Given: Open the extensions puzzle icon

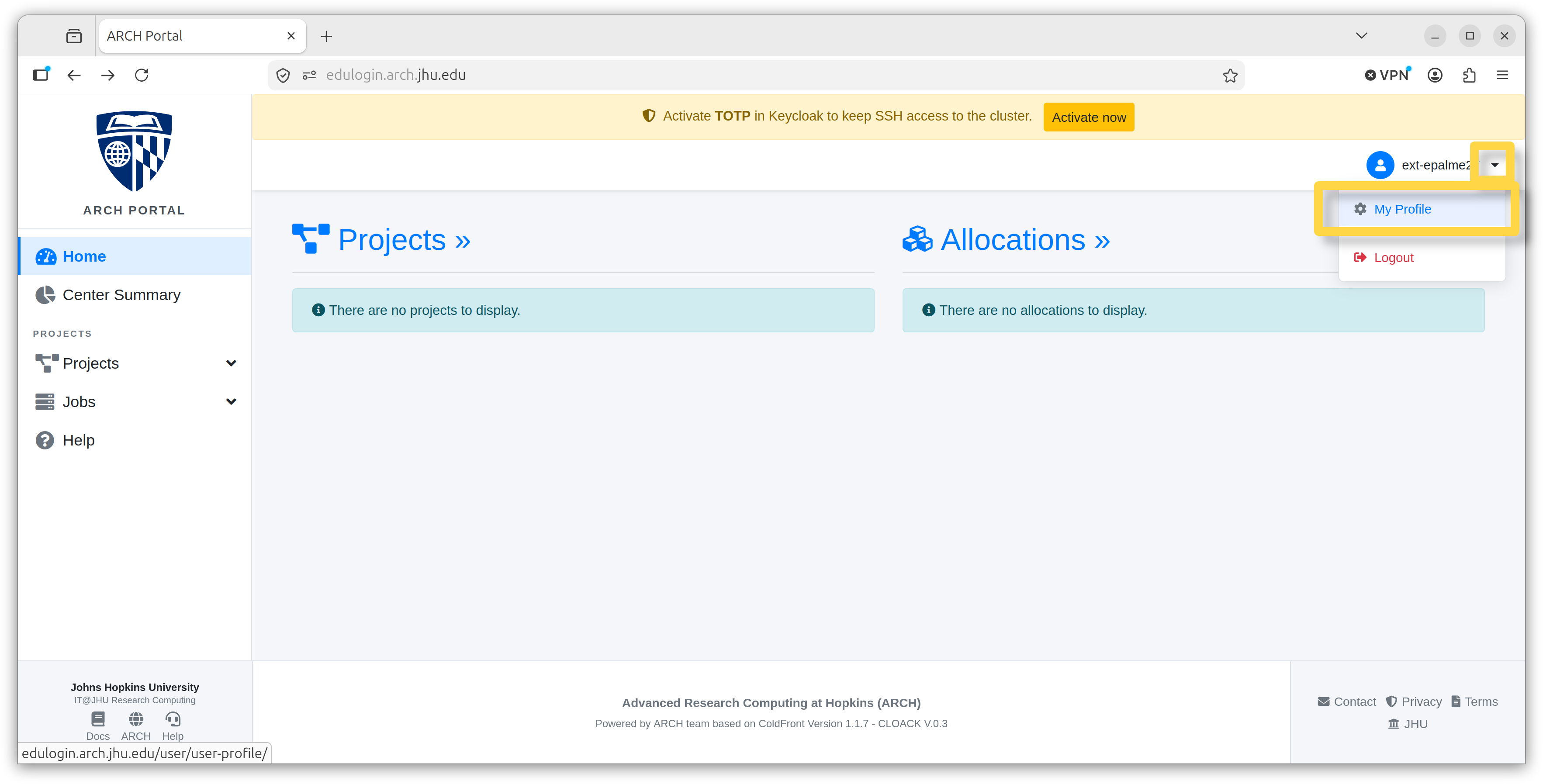Looking at the screenshot, I should coord(1469,75).
